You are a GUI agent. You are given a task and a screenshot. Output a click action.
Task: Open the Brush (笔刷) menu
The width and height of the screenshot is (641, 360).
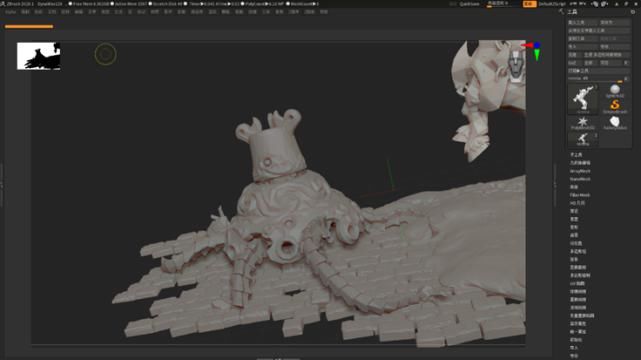[x=25, y=12]
